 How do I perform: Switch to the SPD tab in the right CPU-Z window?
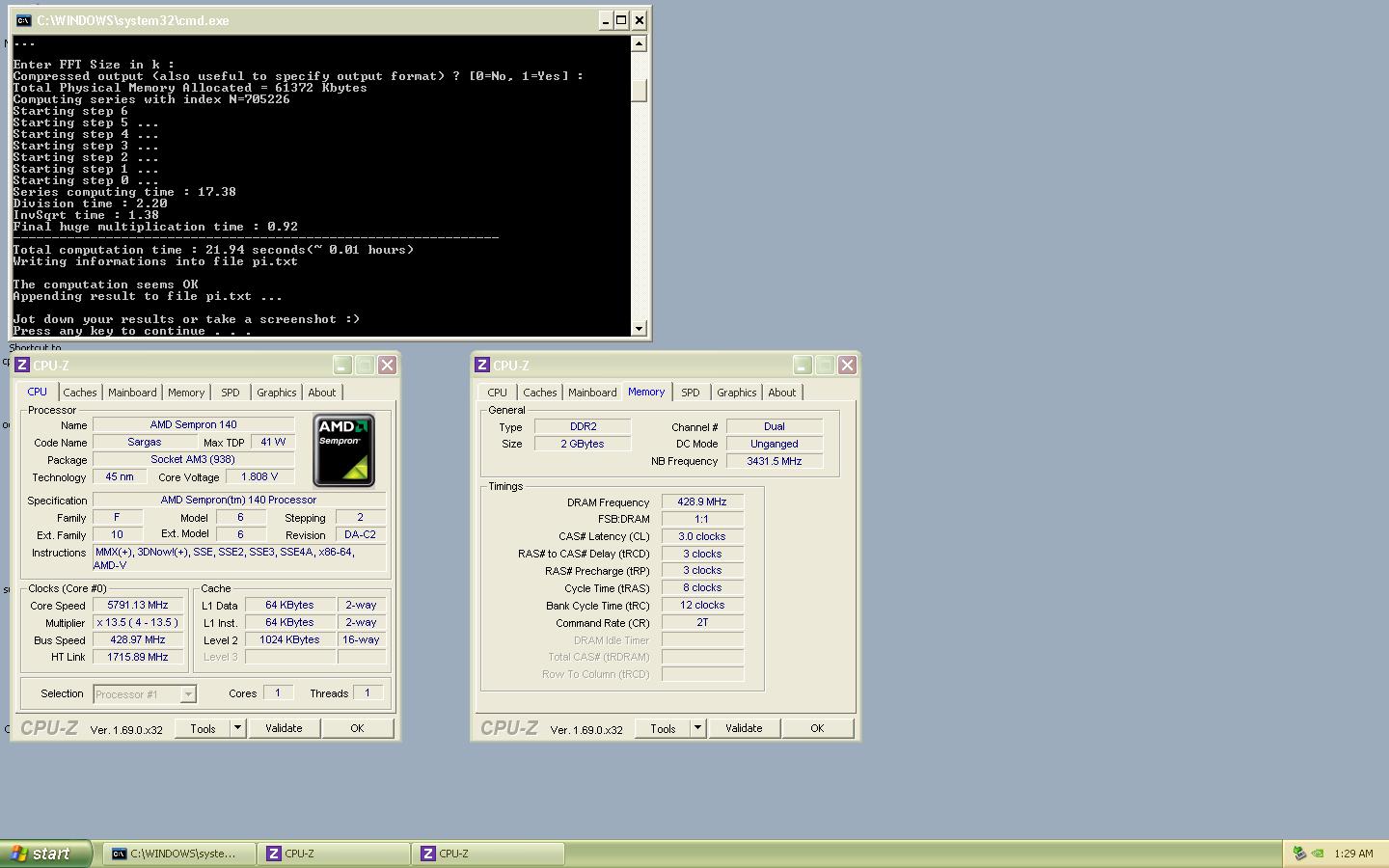click(x=690, y=393)
